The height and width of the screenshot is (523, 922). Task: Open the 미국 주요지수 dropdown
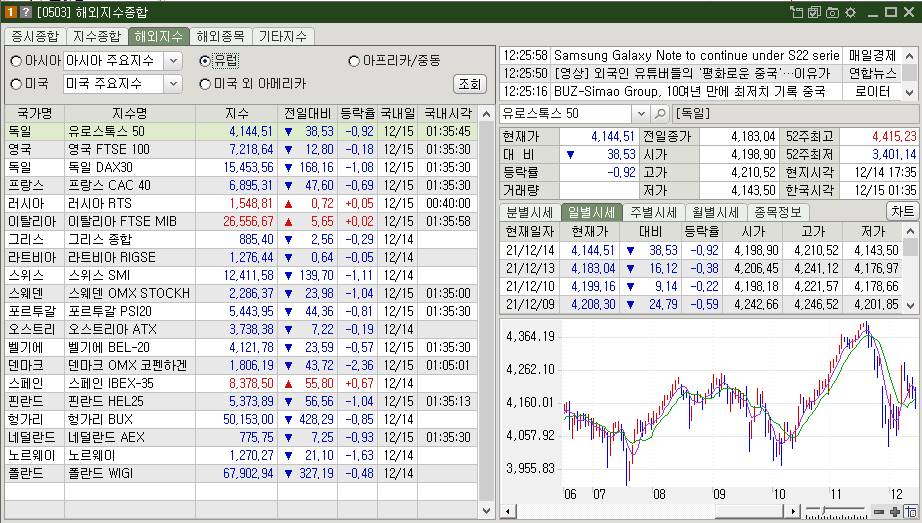point(173,84)
